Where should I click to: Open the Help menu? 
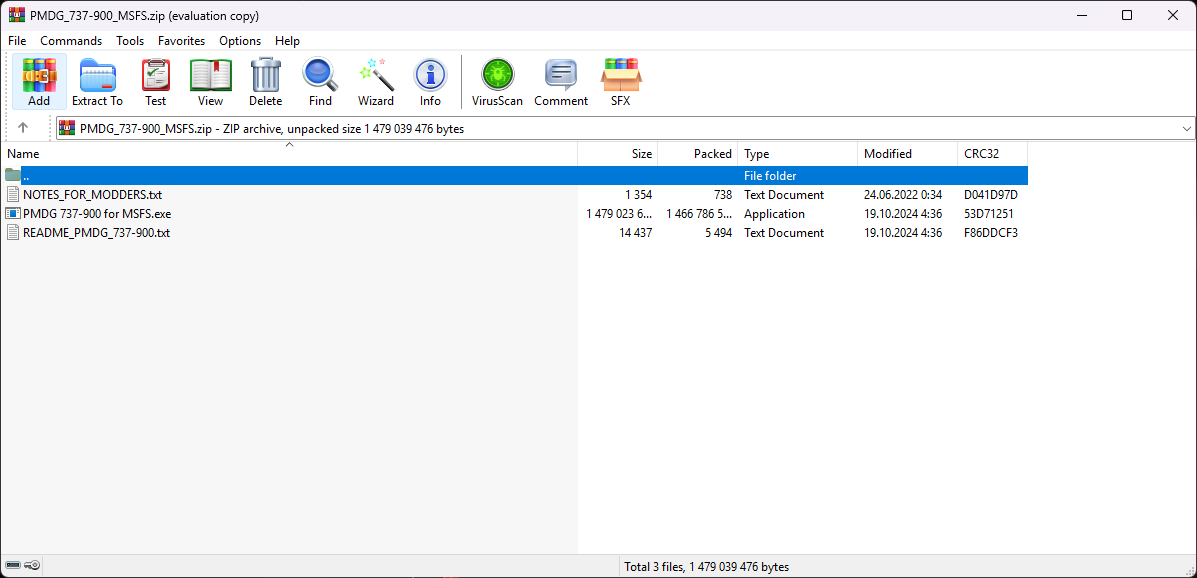287,40
